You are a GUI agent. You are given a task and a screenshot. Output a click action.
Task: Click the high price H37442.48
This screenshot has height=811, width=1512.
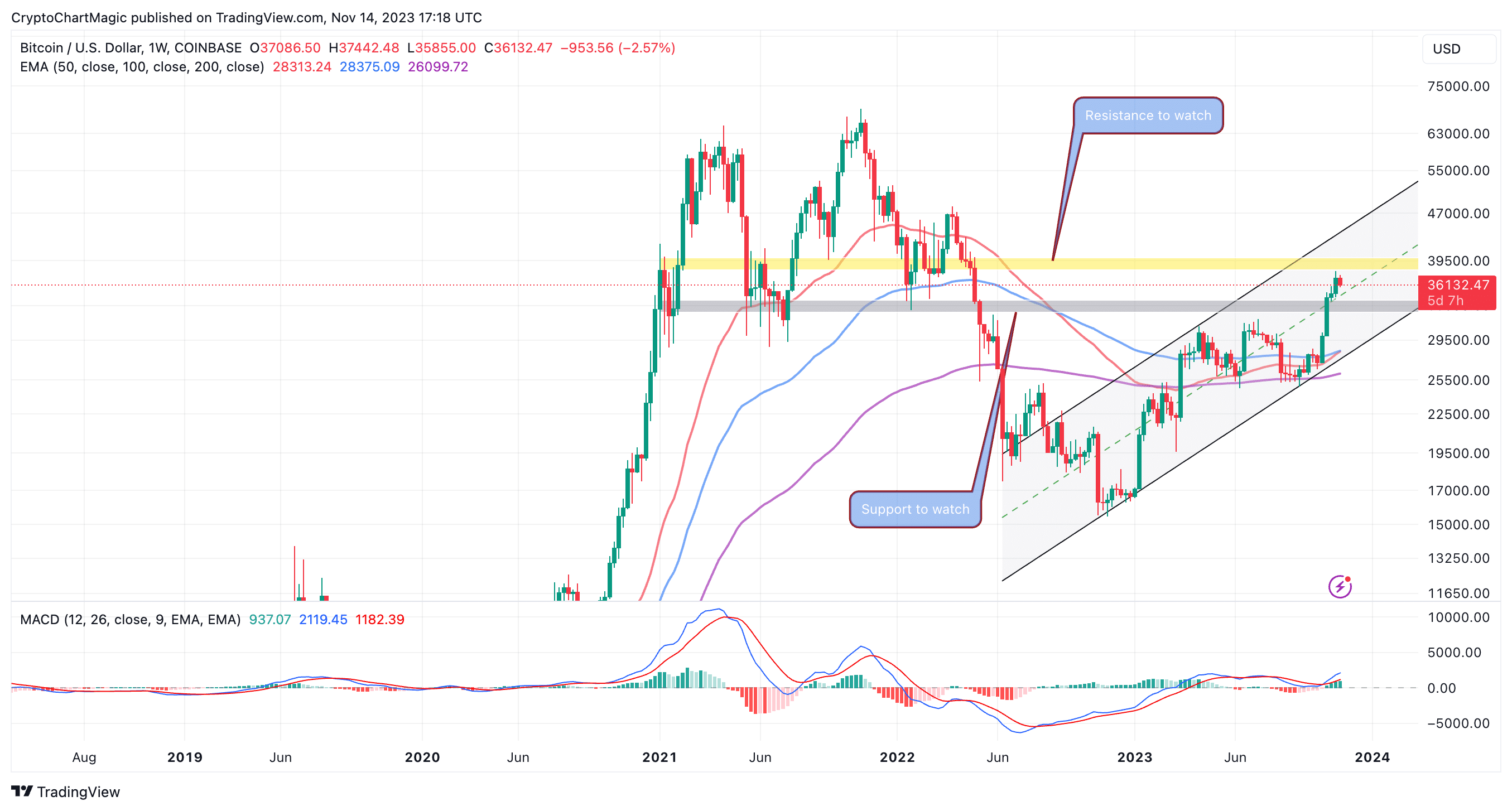click(x=364, y=47)
